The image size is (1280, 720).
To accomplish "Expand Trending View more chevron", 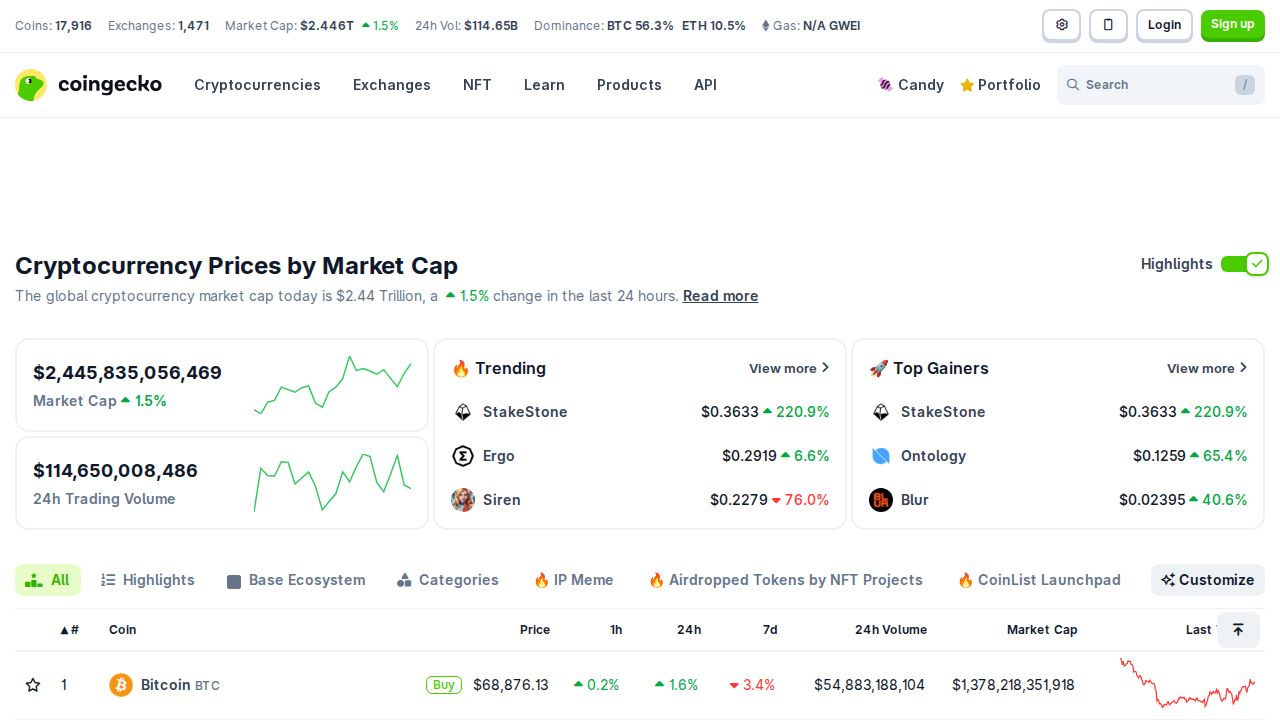I will click(825, 368).
